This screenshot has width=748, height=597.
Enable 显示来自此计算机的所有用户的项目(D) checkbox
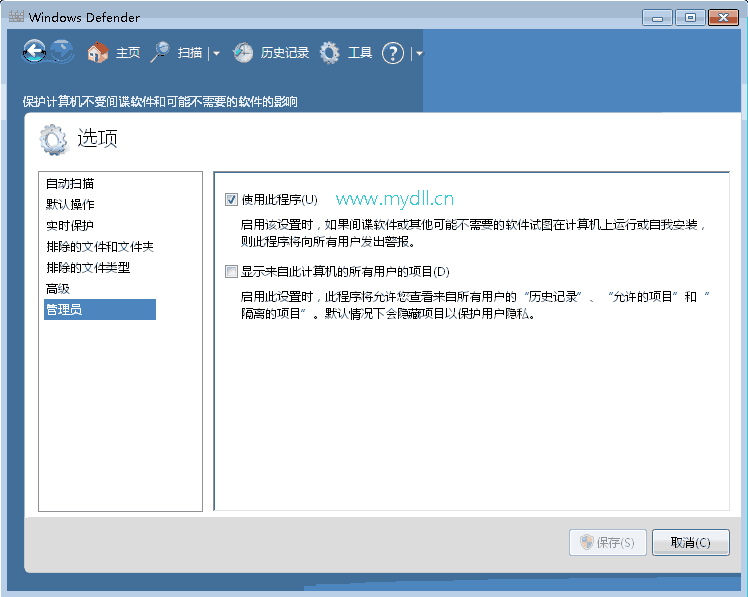[231, 272]
